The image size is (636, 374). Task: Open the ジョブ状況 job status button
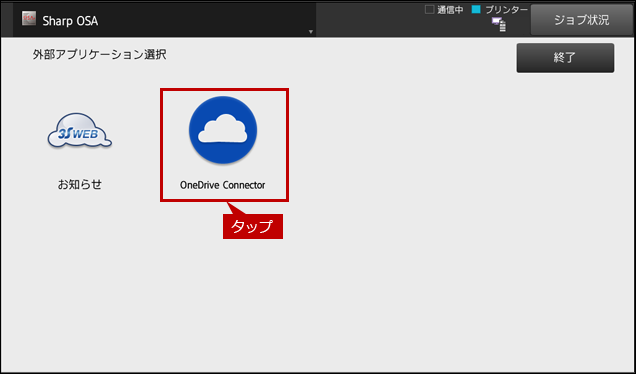click(x=581, y=20)
